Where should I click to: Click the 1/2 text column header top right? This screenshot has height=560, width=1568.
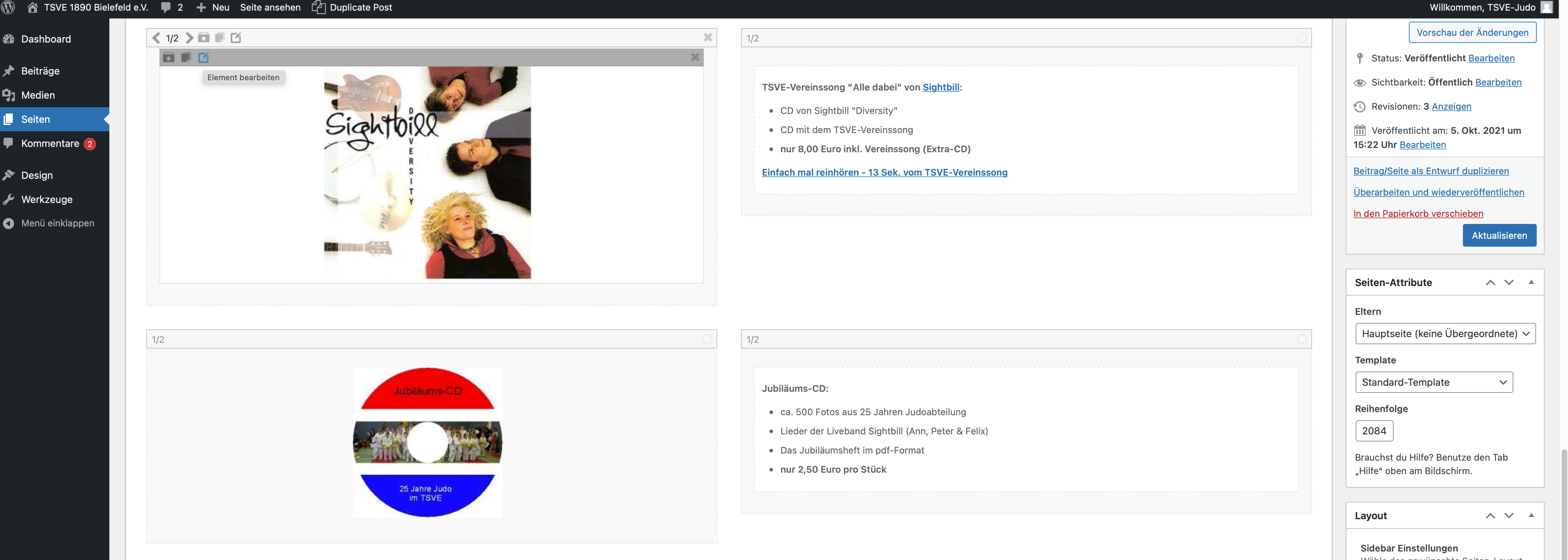pos(1026,38)
